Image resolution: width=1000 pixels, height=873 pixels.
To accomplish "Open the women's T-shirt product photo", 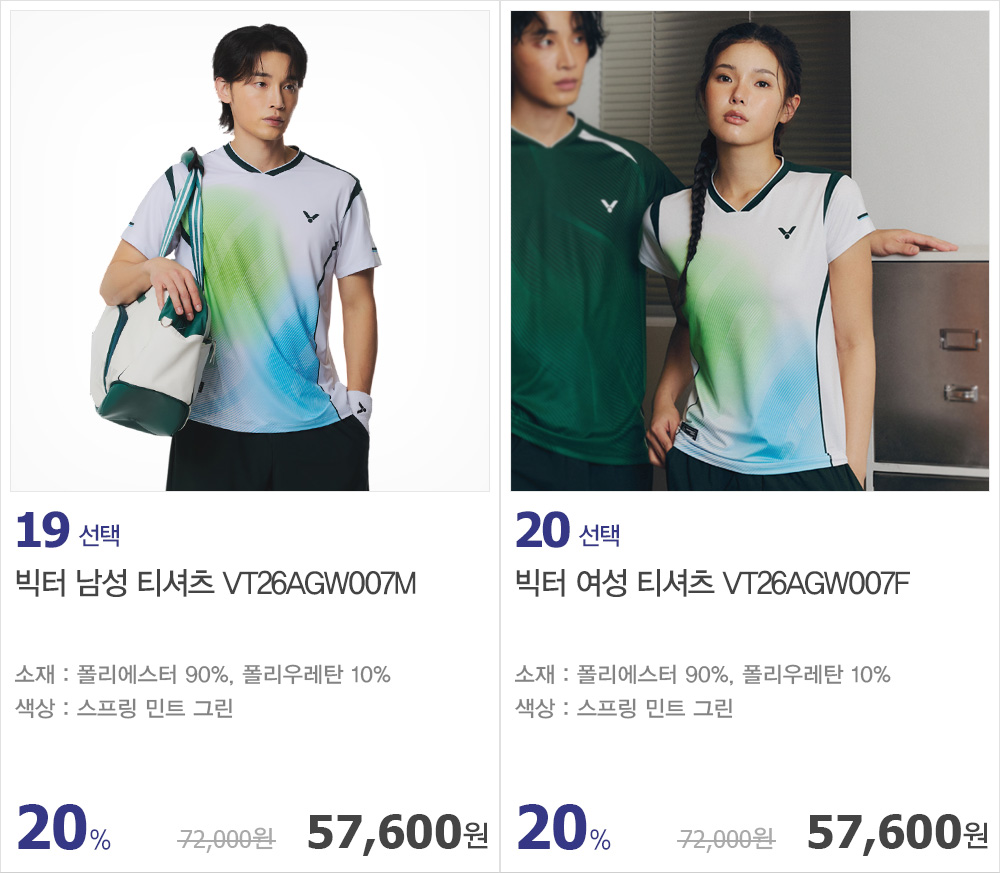I will point(750,251).
